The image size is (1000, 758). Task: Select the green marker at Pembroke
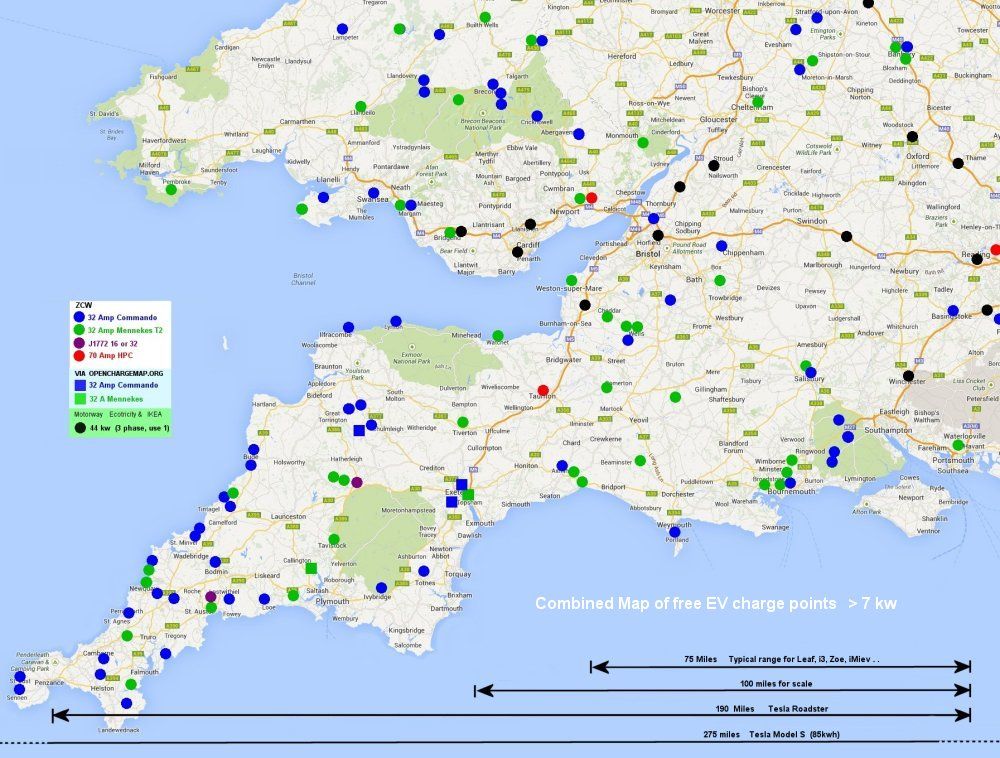(171, 189)
